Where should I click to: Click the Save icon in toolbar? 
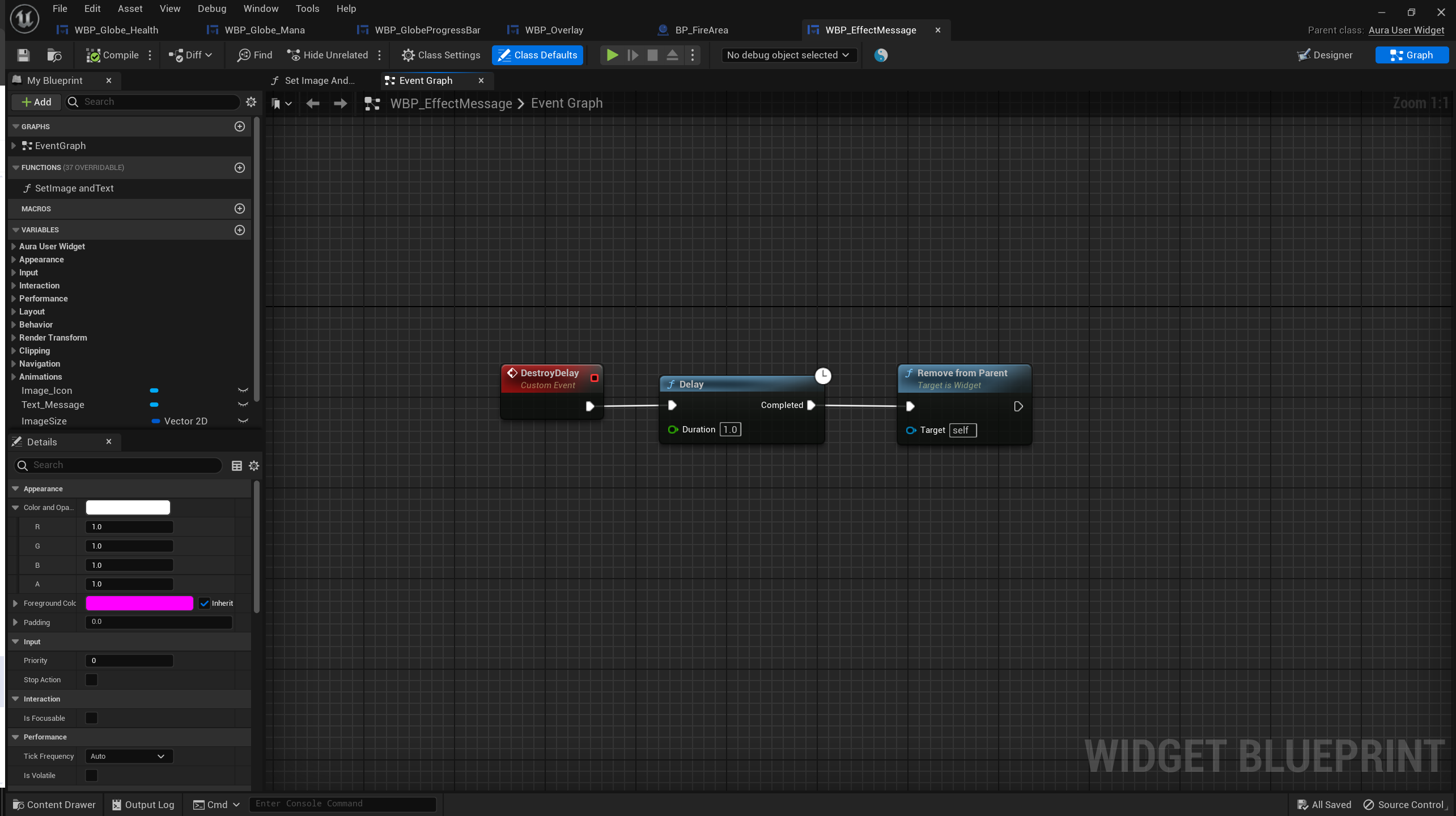point(23,55)
